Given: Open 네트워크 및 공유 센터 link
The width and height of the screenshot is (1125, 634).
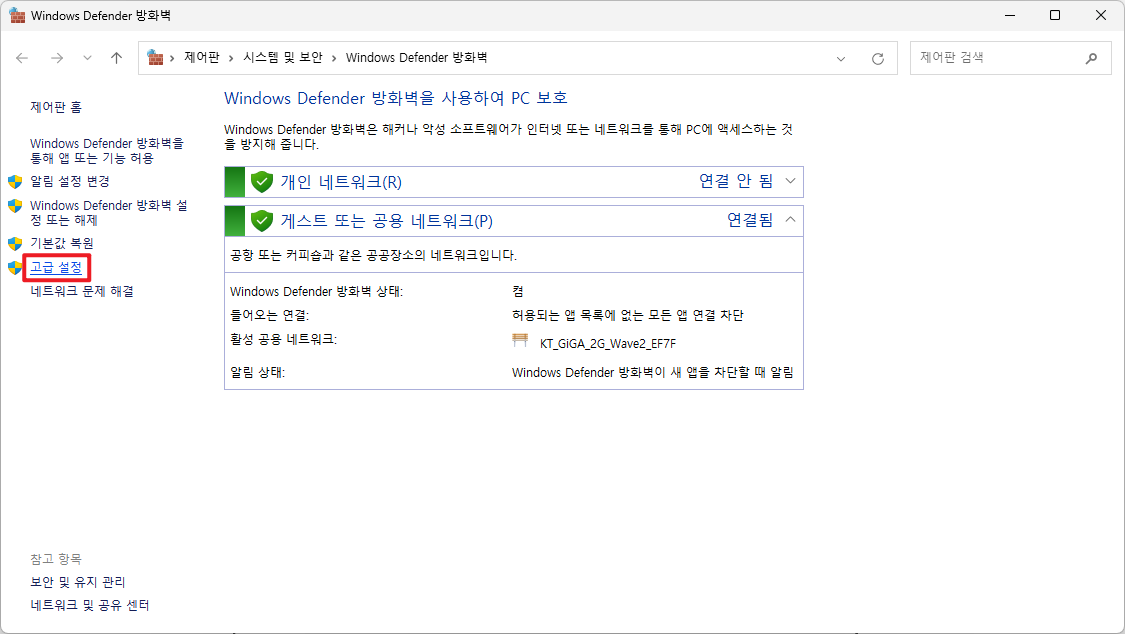Looking at the screenshot, I should 90,605.
